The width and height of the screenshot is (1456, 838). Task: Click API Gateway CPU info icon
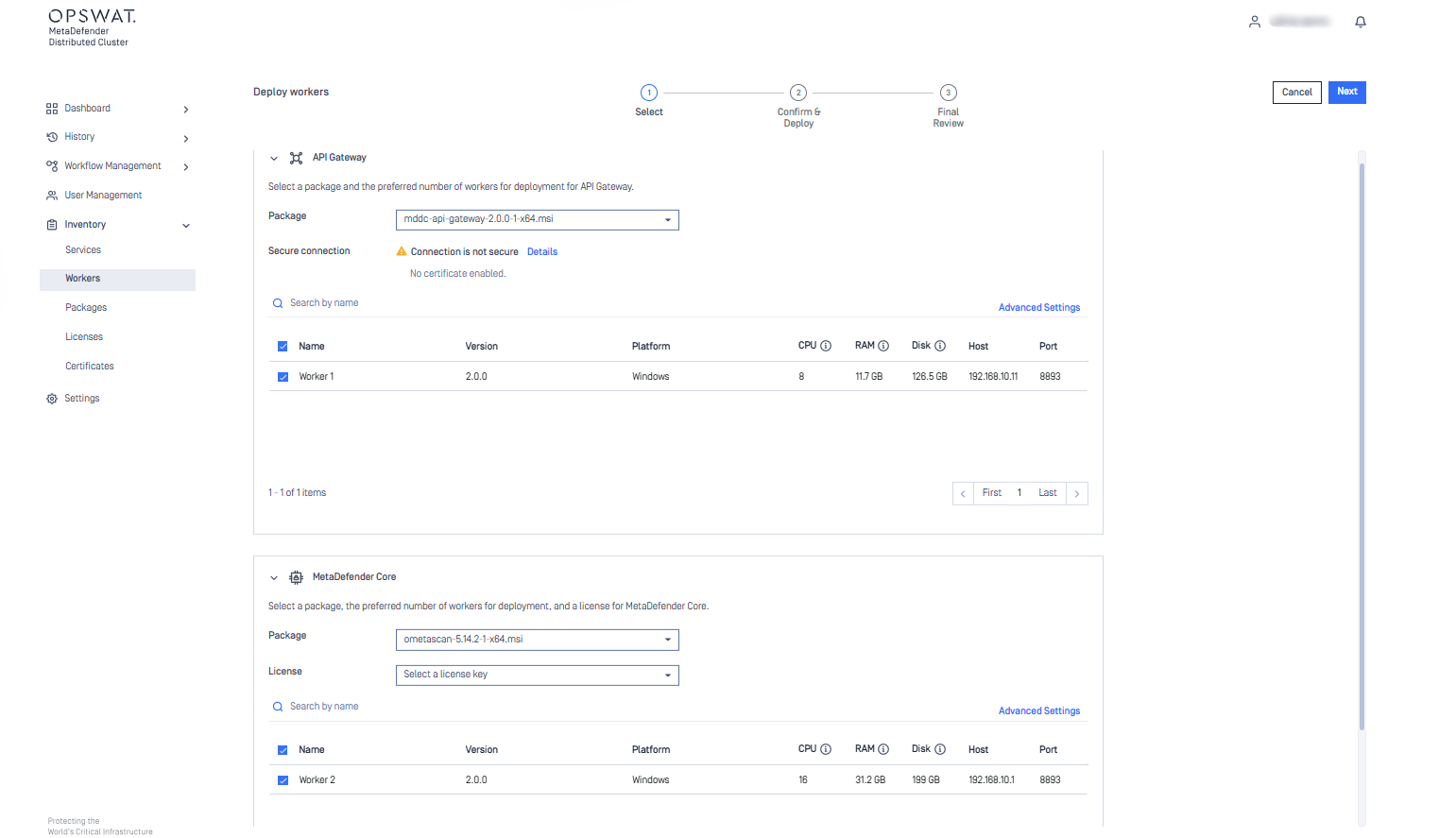click(x=826, y=346)
